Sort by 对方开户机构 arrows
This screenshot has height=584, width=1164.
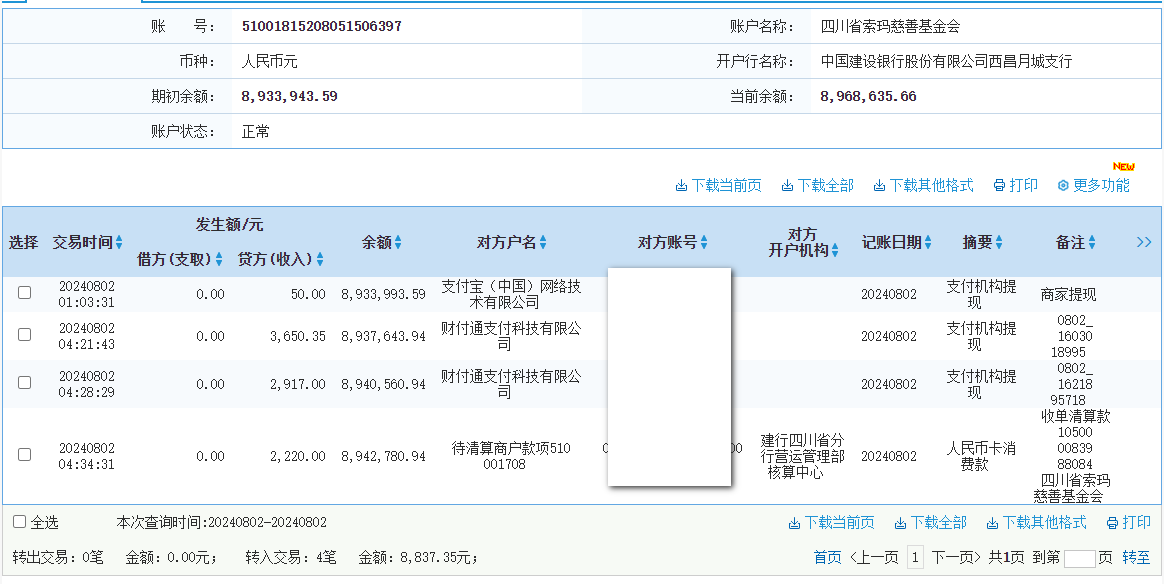tap(835, 251)
